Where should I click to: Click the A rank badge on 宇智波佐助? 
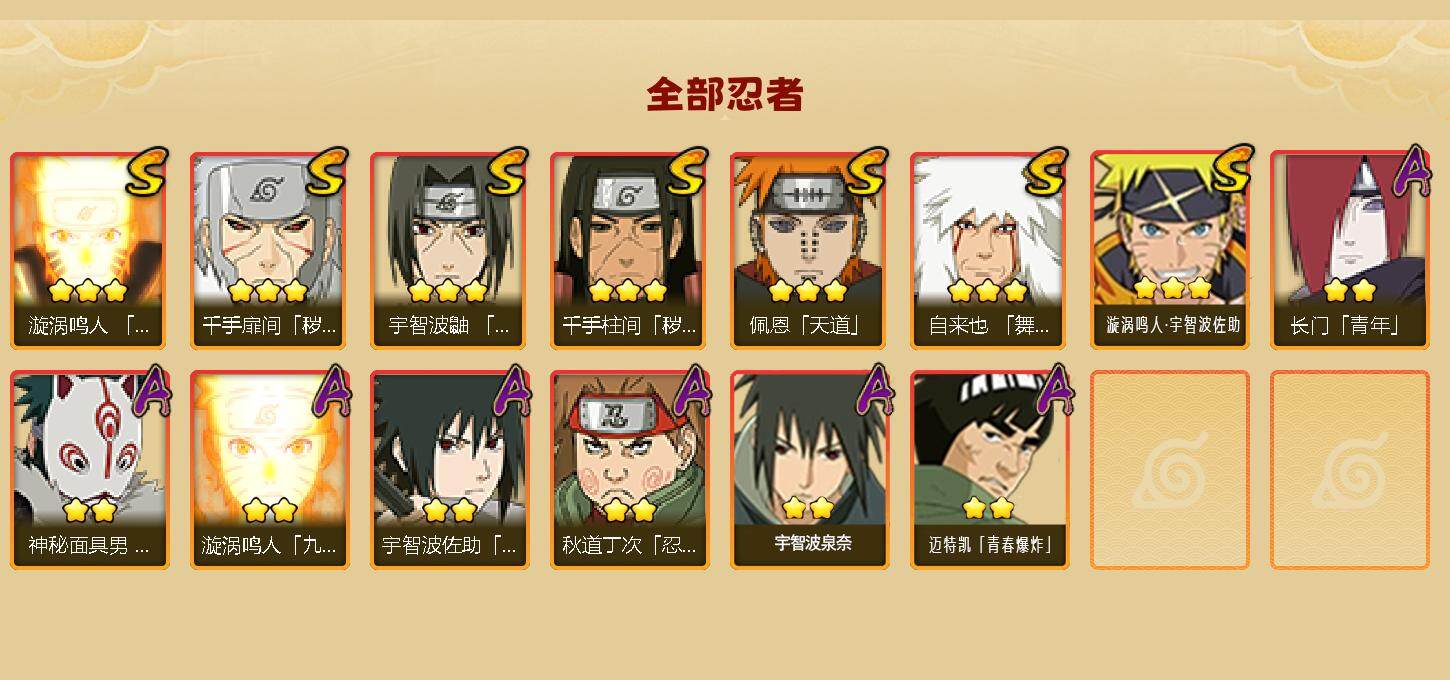(x=511, y=390)
